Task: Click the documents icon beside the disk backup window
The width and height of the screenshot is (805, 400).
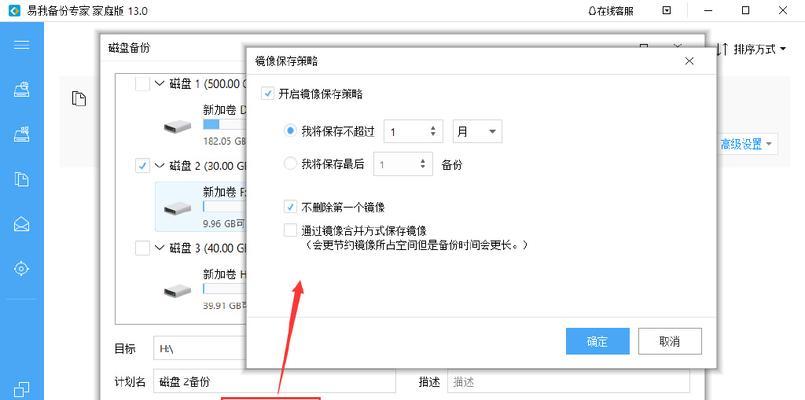Action: (x=79, y=98)
